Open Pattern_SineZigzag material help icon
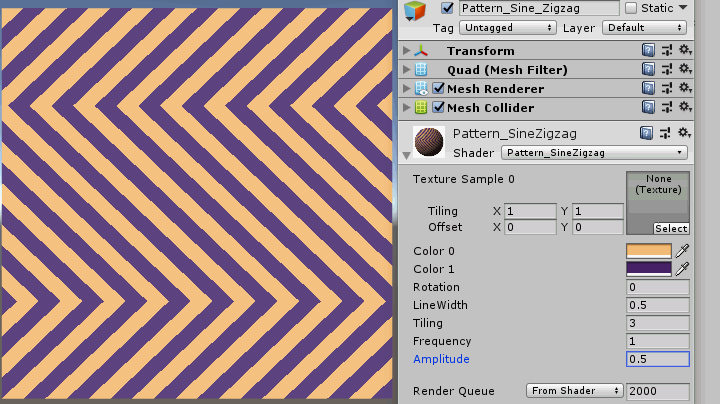 [646, 133]
